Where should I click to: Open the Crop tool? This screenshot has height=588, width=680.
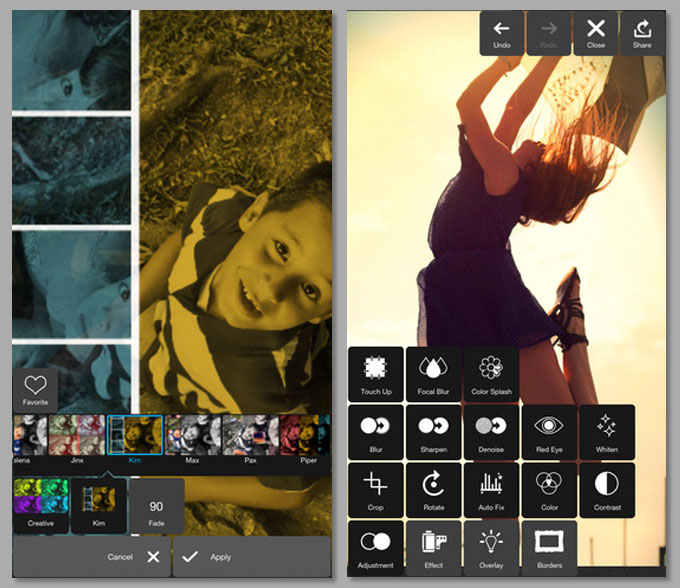[376, 490]
